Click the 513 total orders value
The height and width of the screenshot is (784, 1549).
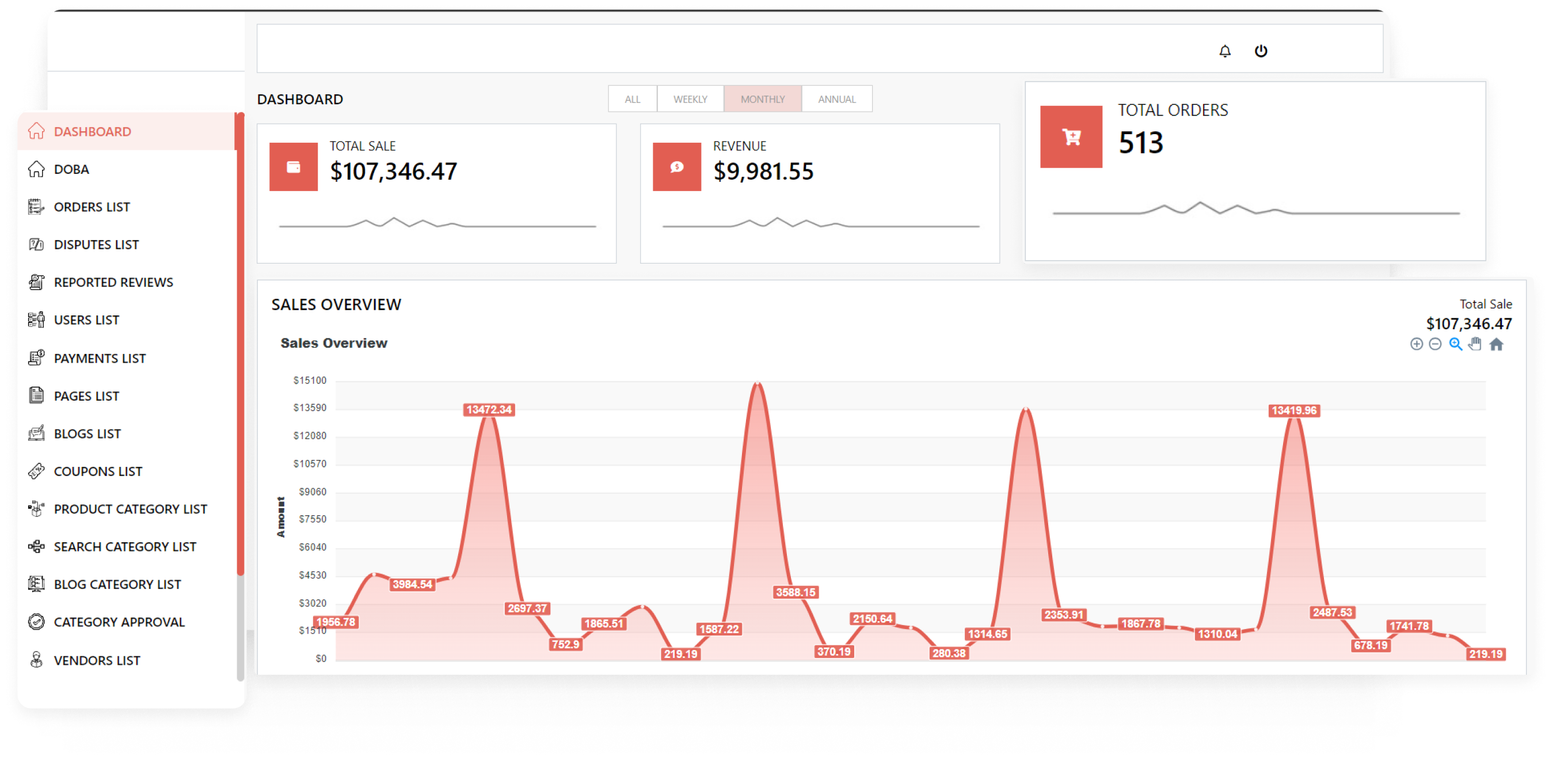point(1141,143)
